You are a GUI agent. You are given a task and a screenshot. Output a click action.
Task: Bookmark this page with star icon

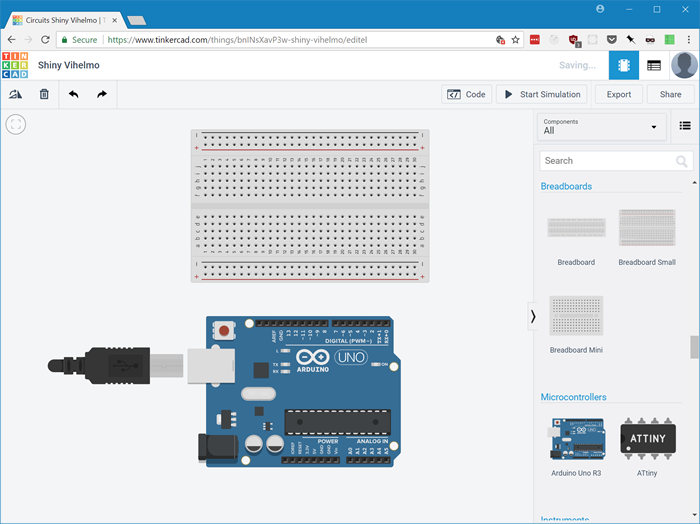[x=516, y=40]
